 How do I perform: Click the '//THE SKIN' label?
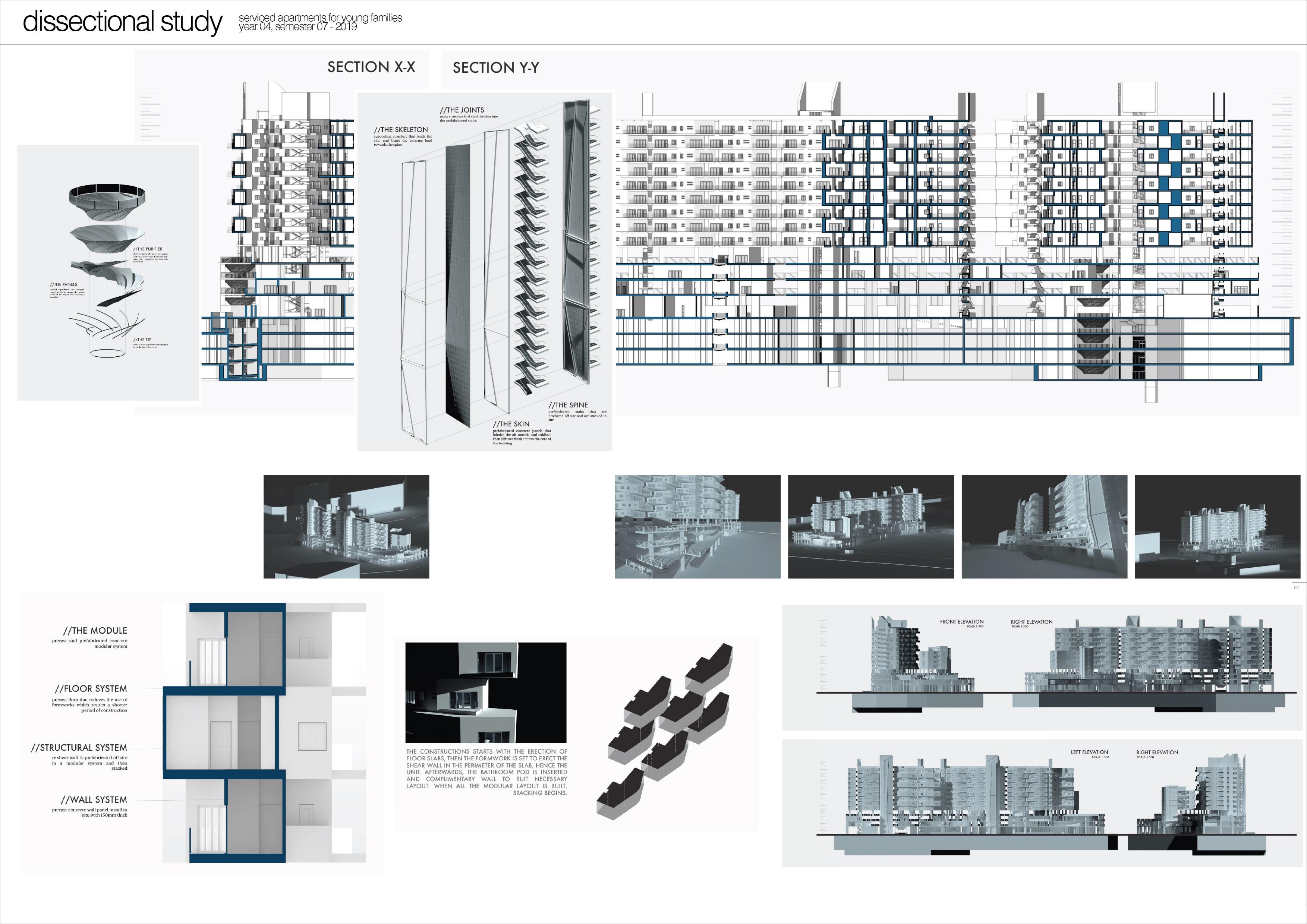511,424
